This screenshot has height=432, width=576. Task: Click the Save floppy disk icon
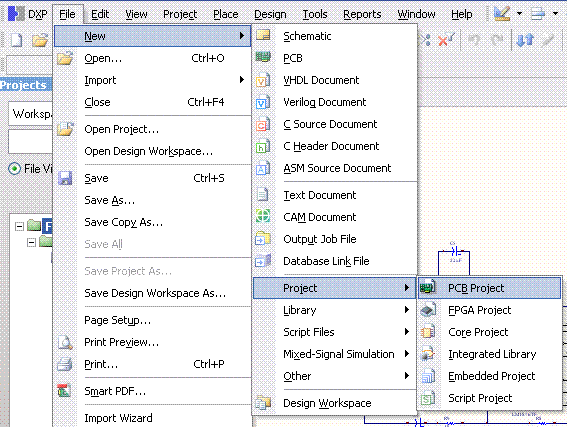click(x=65, y=178)
